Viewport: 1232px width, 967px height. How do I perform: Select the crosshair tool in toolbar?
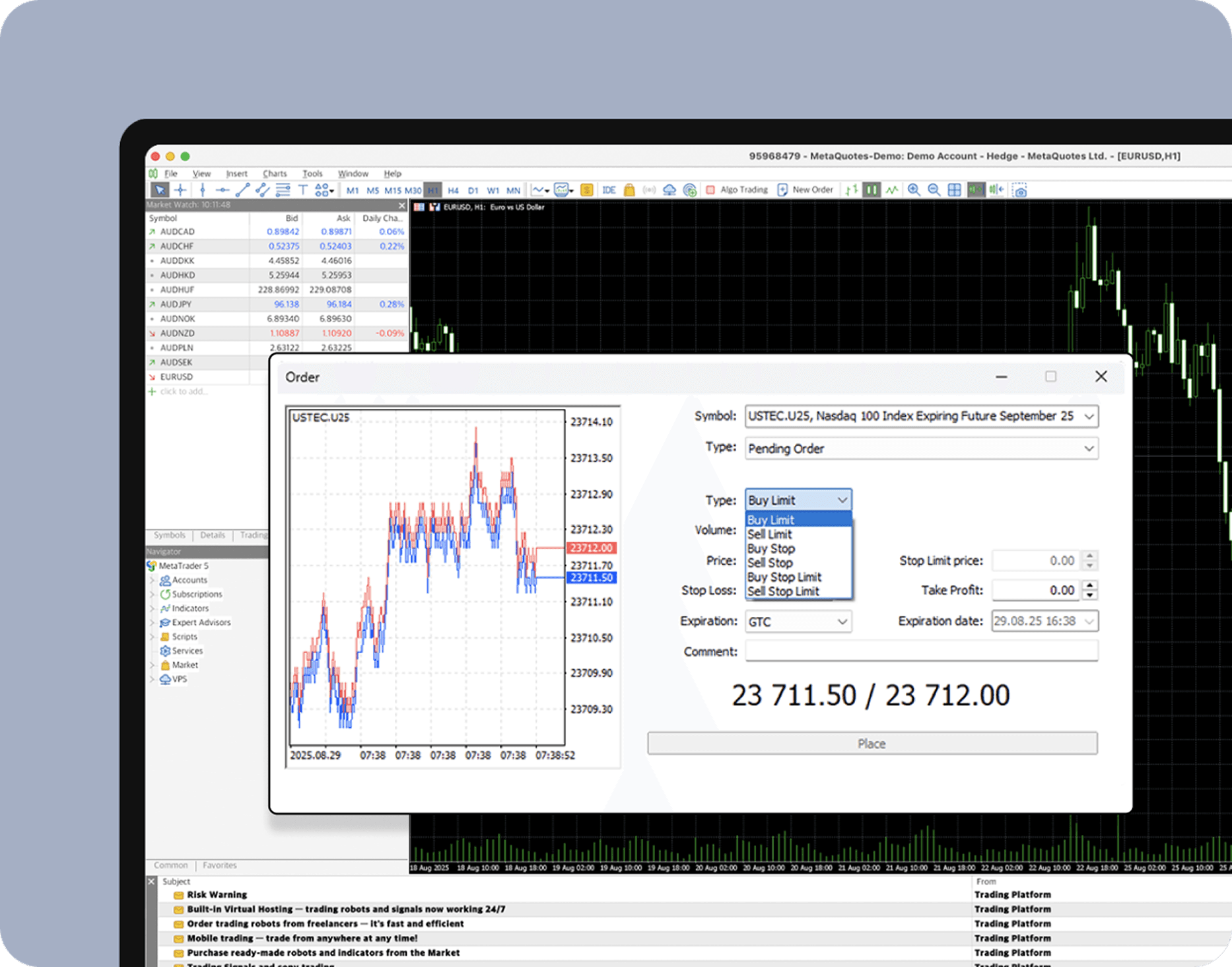click(180, 190)
